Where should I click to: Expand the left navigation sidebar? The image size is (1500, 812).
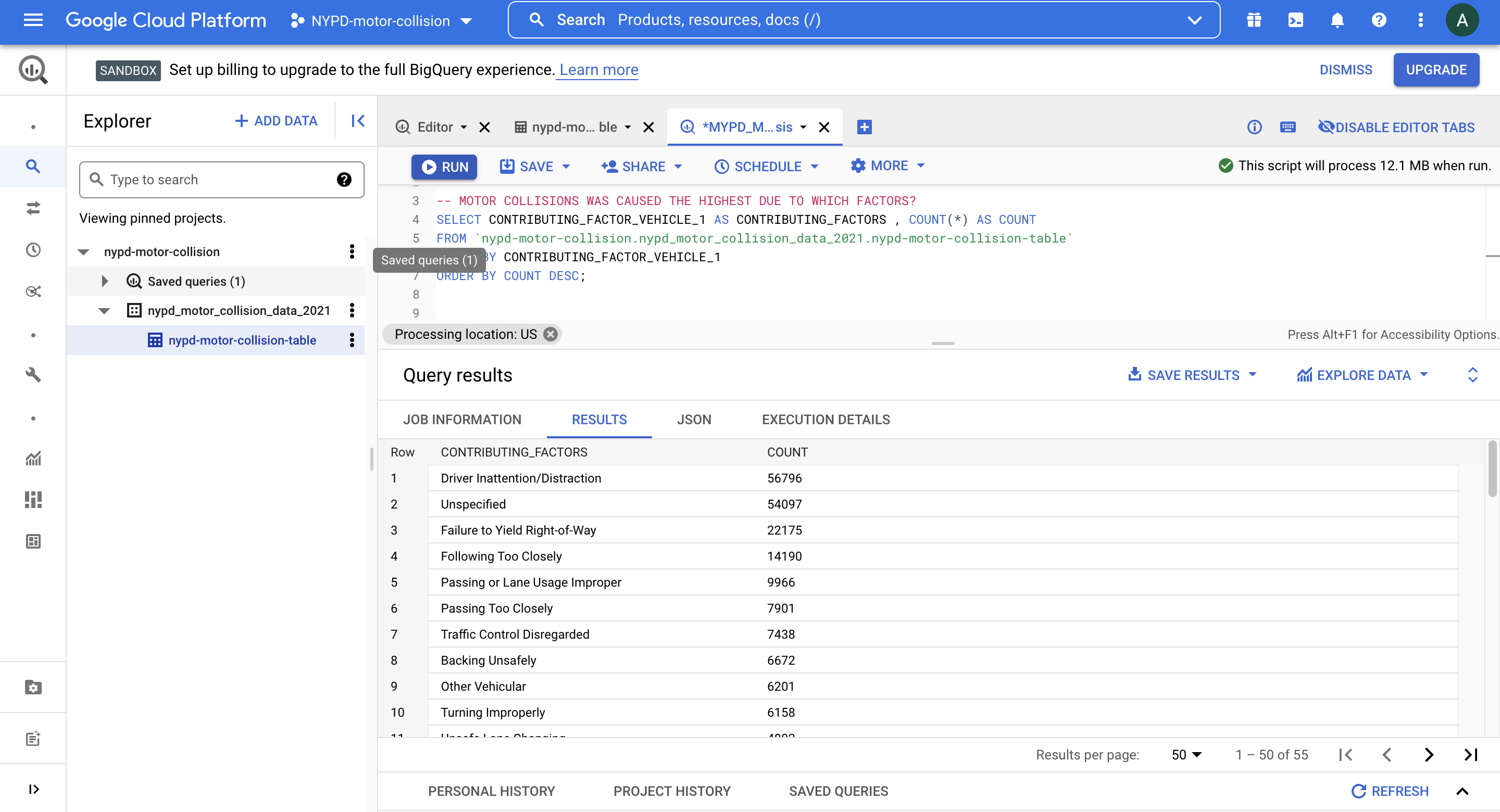tap(33, 789)
